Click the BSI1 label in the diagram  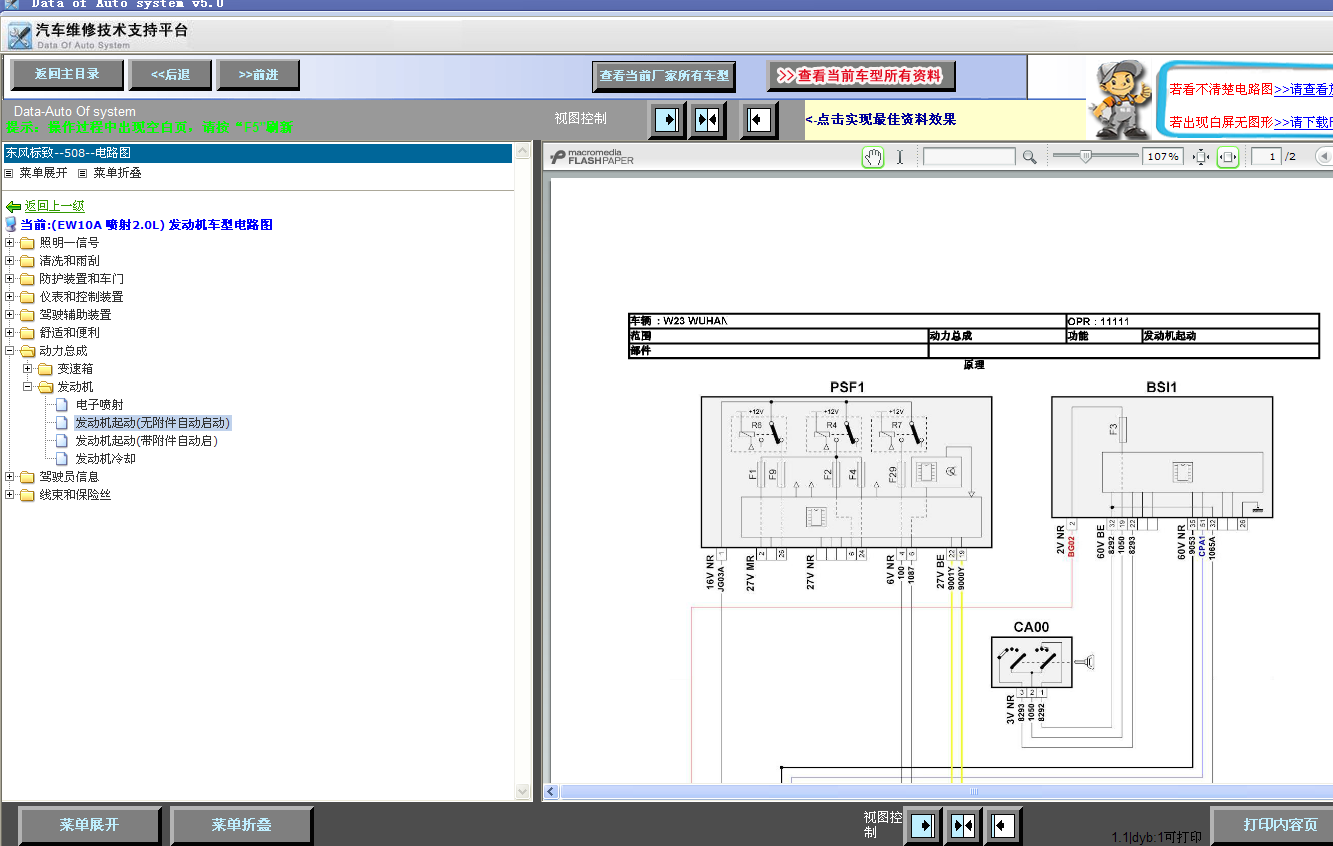1162,387
